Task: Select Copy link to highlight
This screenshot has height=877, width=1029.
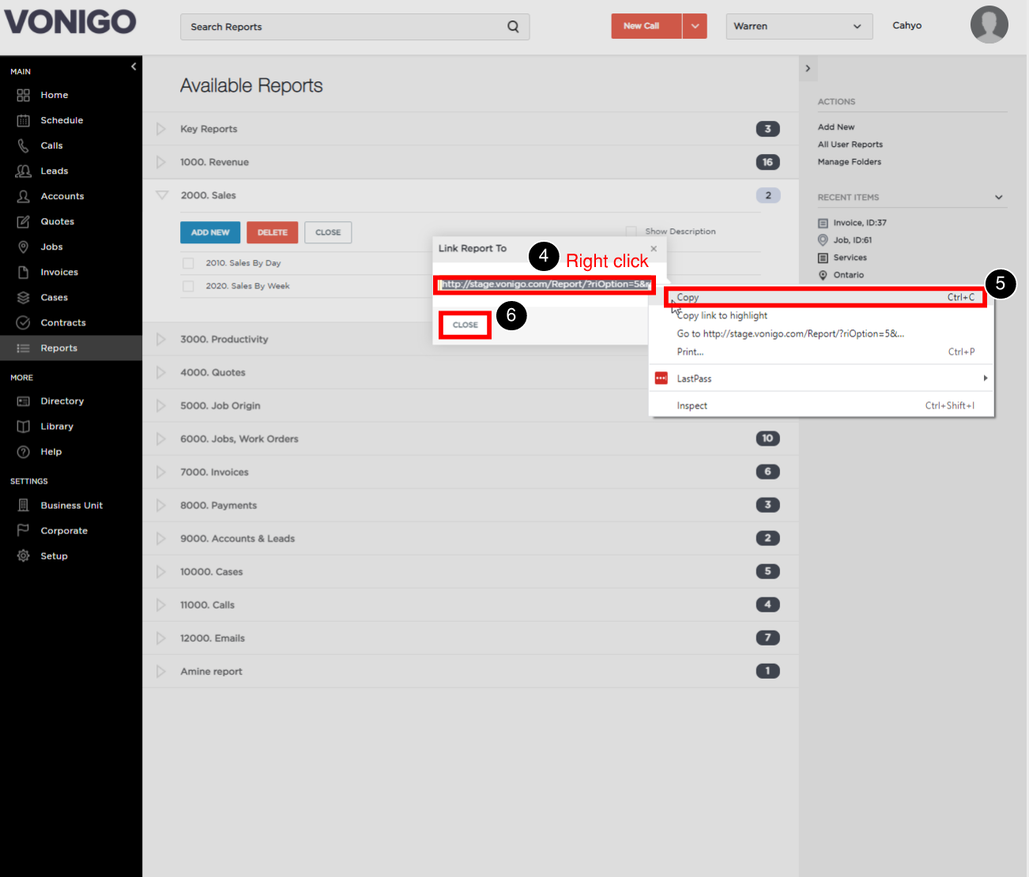Action: (722, 316)
